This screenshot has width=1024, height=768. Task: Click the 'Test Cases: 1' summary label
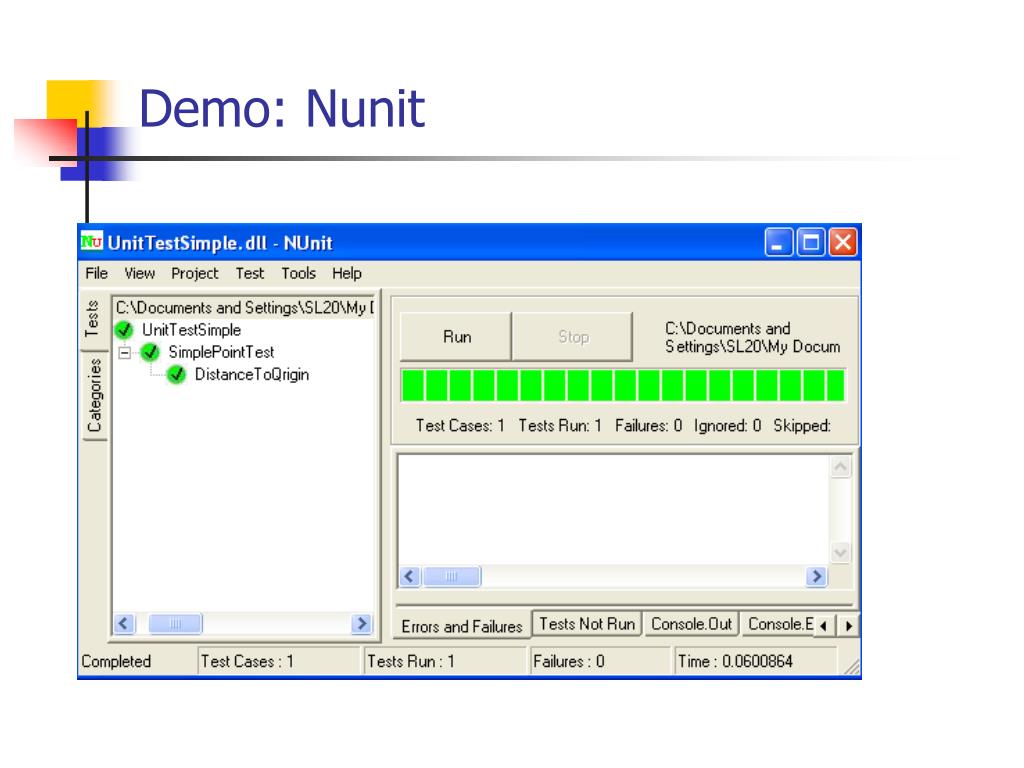(460, 426)
